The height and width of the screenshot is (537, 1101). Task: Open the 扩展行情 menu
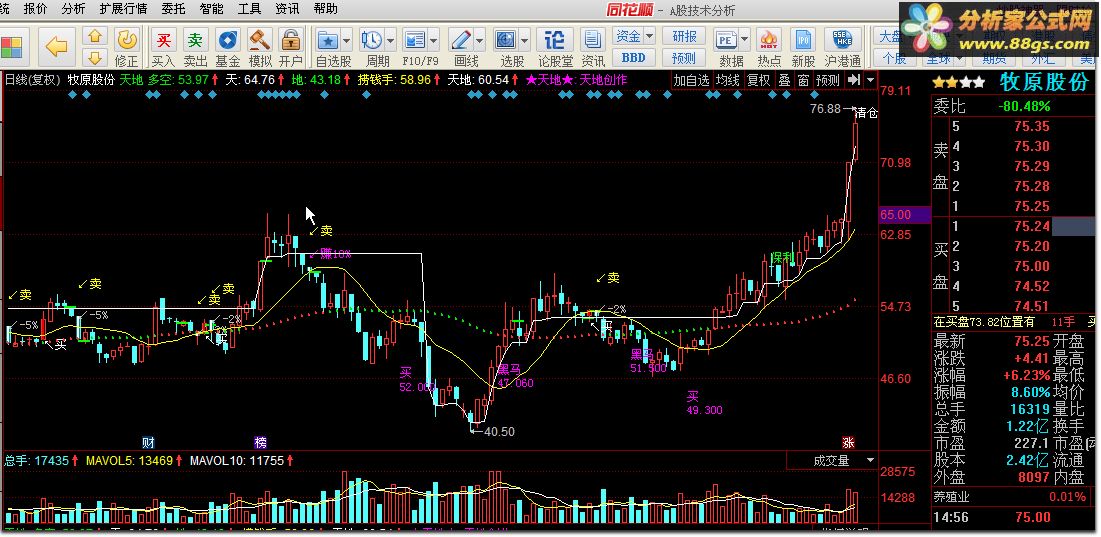pos(124,9)
